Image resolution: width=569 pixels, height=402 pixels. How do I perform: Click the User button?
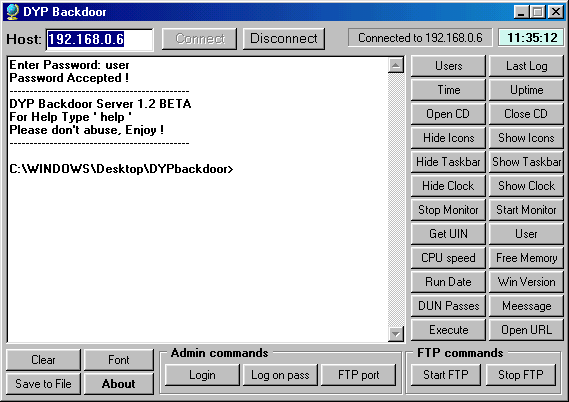tap(526, 234)
